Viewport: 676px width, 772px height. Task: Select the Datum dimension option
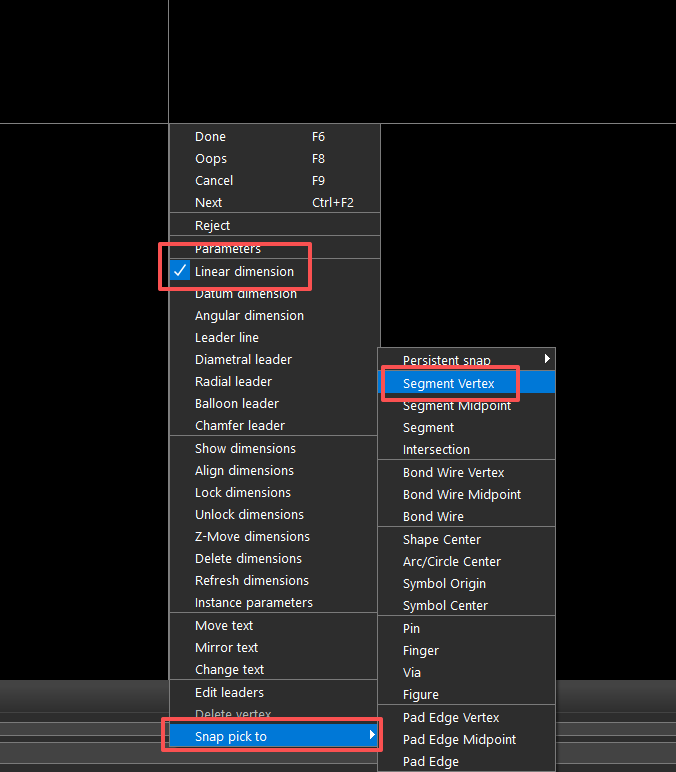[x=245, y=293]
